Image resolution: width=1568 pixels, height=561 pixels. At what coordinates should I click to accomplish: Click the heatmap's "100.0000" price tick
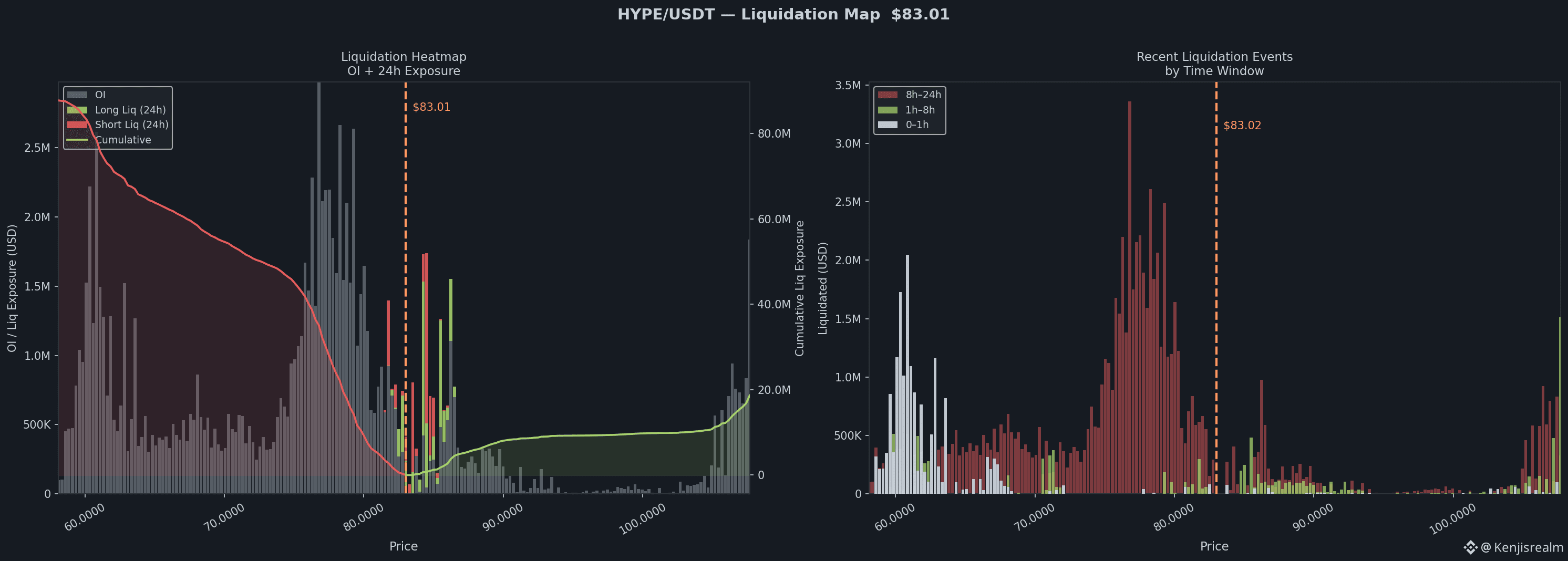click(x=642, y=518)
